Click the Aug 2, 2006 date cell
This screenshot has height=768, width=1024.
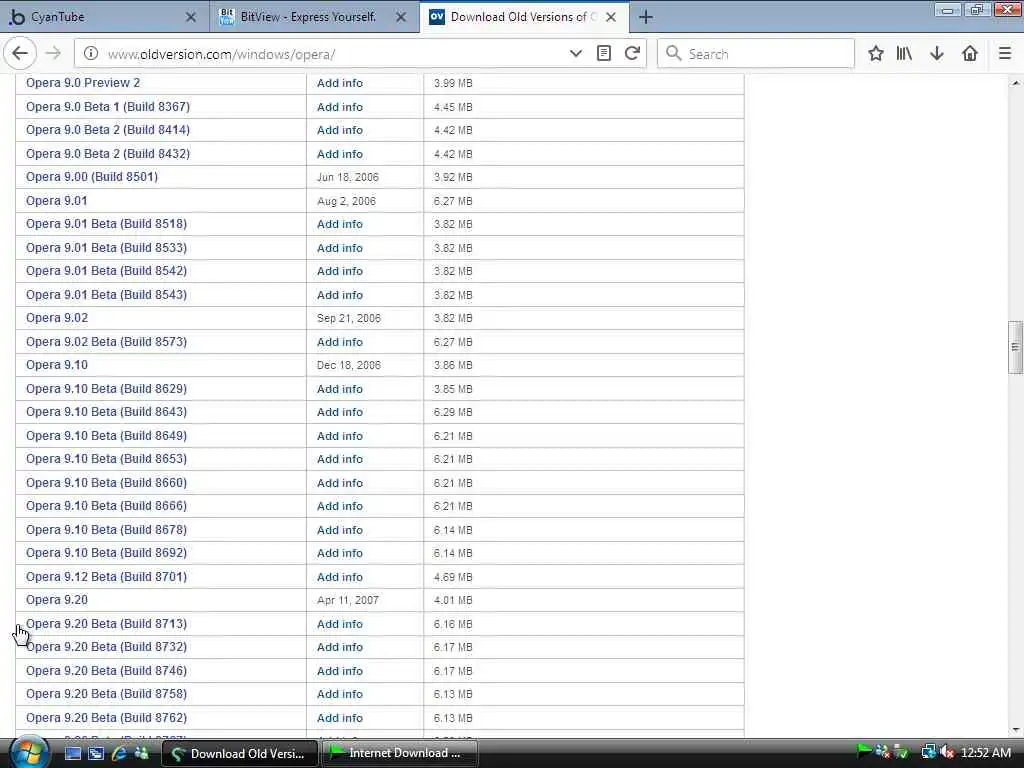[x=346, y=201]
